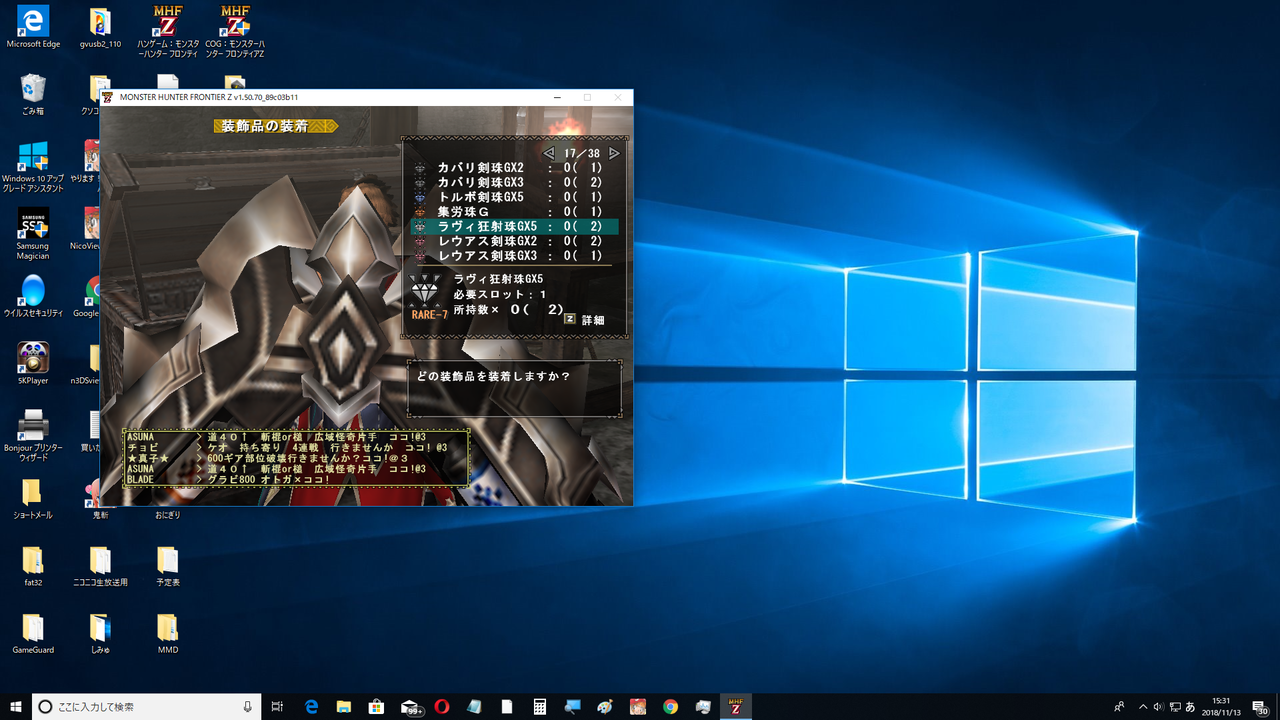The image size is (1280, 720).
Task: Open the Mail app on taskbar
Action: (x=410, y=707)
